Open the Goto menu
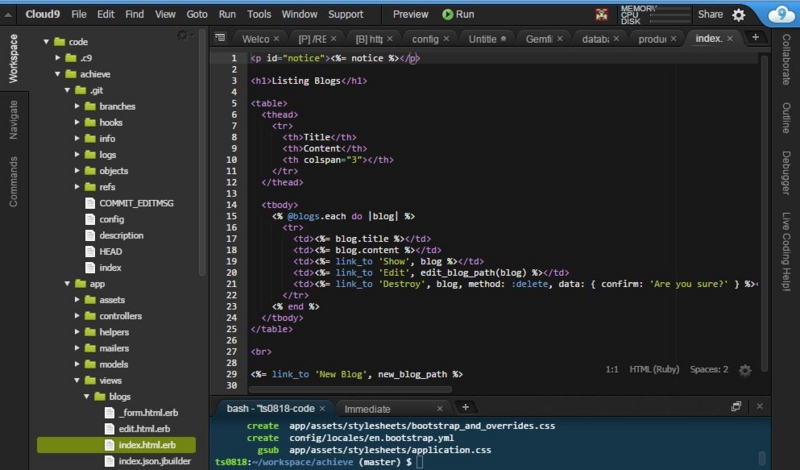This screenshot has height=470, width=800. pyautogui.click(x=197, y=14)
